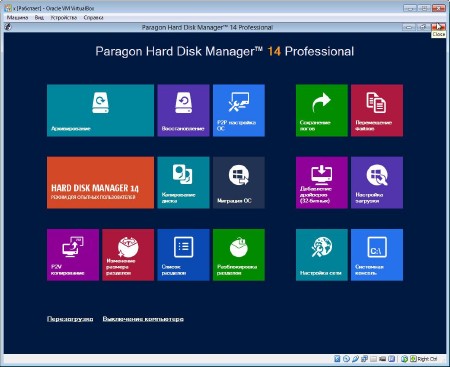Close the Paragon Hard Disk Manager window

coord(438,27)
